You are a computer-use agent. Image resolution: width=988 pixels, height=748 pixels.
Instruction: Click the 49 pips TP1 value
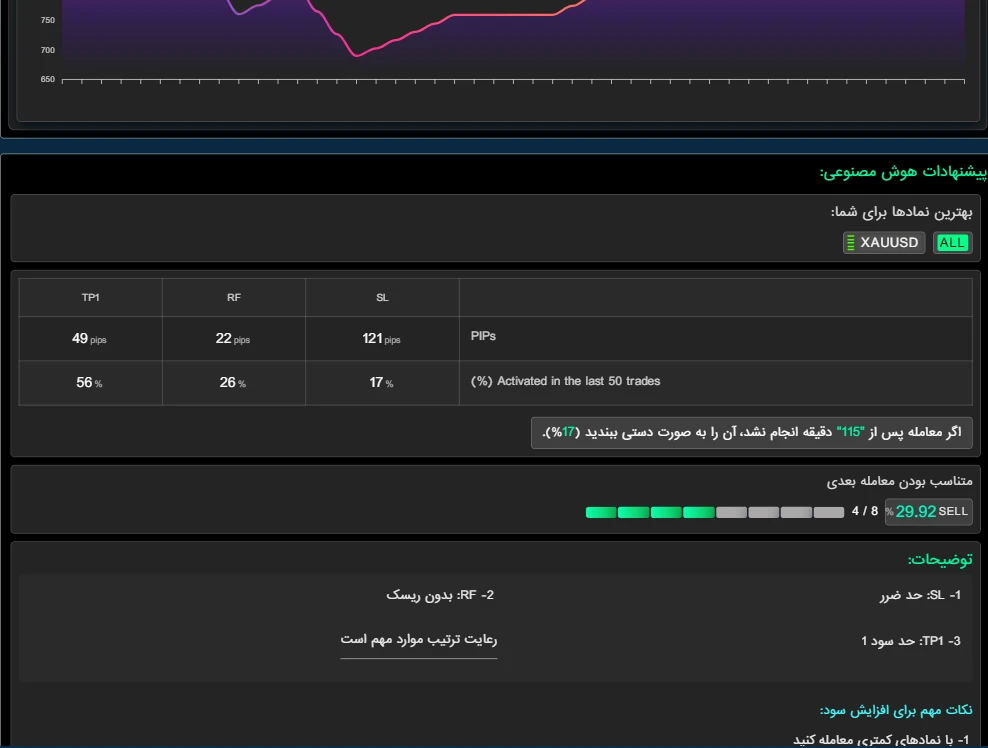88,339
